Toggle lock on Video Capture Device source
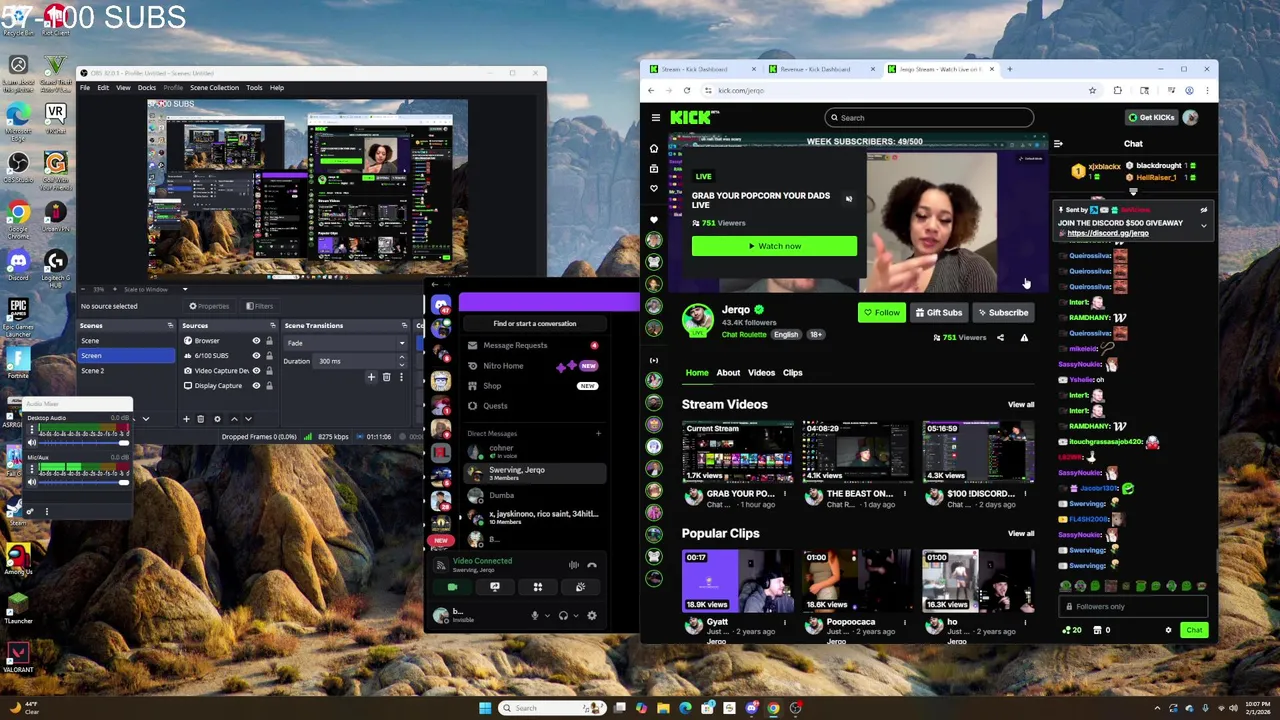This screenshot has width=1280, height=720. pos(269,371)
